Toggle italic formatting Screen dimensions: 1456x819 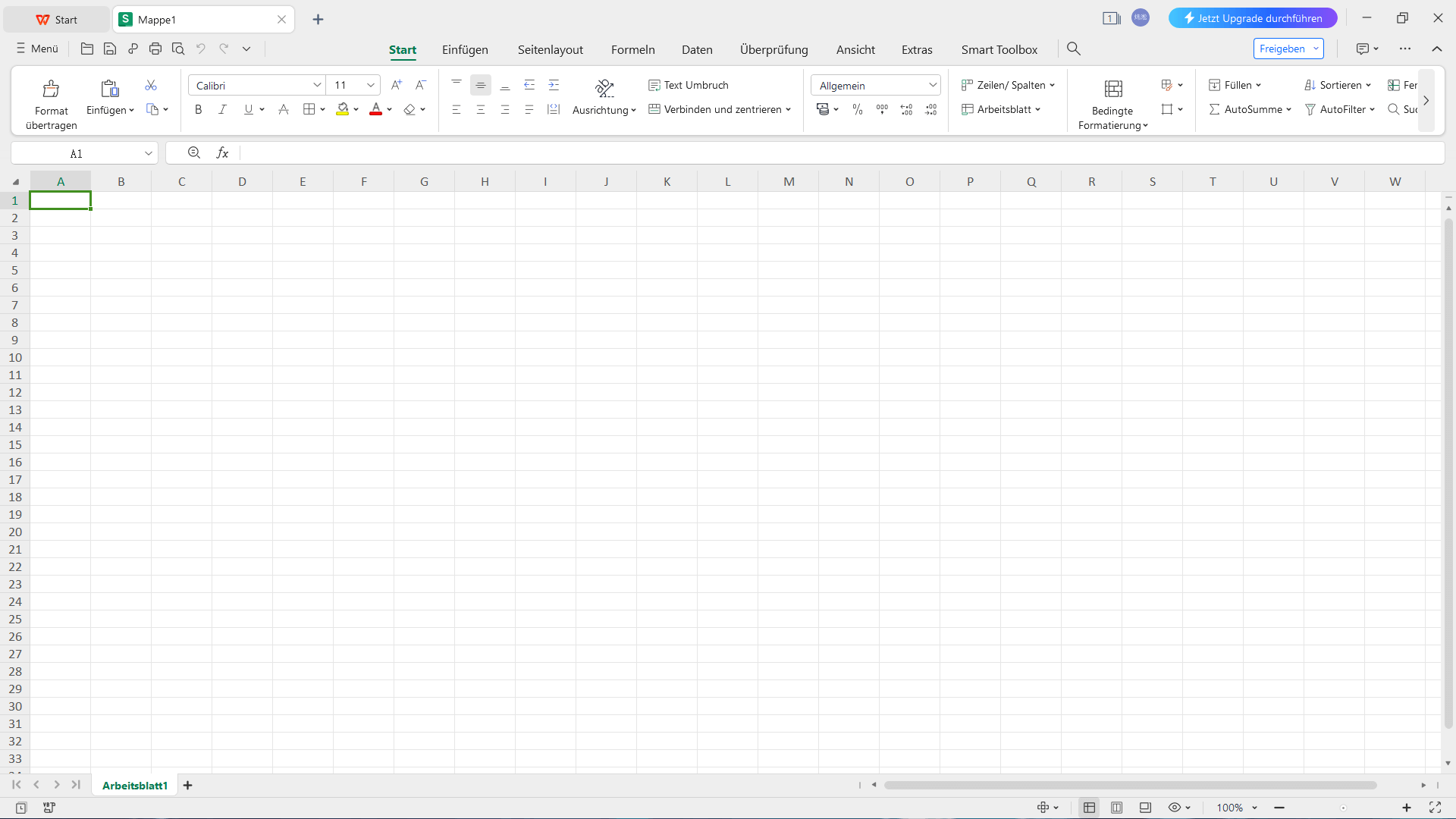click(222, 109)
